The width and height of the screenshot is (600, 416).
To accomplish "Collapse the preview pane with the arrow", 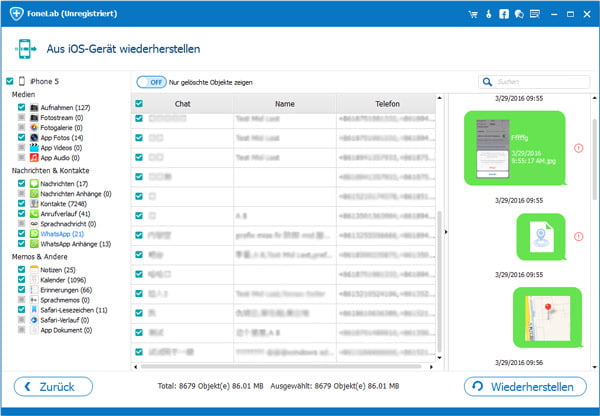I will click(445, 231).
